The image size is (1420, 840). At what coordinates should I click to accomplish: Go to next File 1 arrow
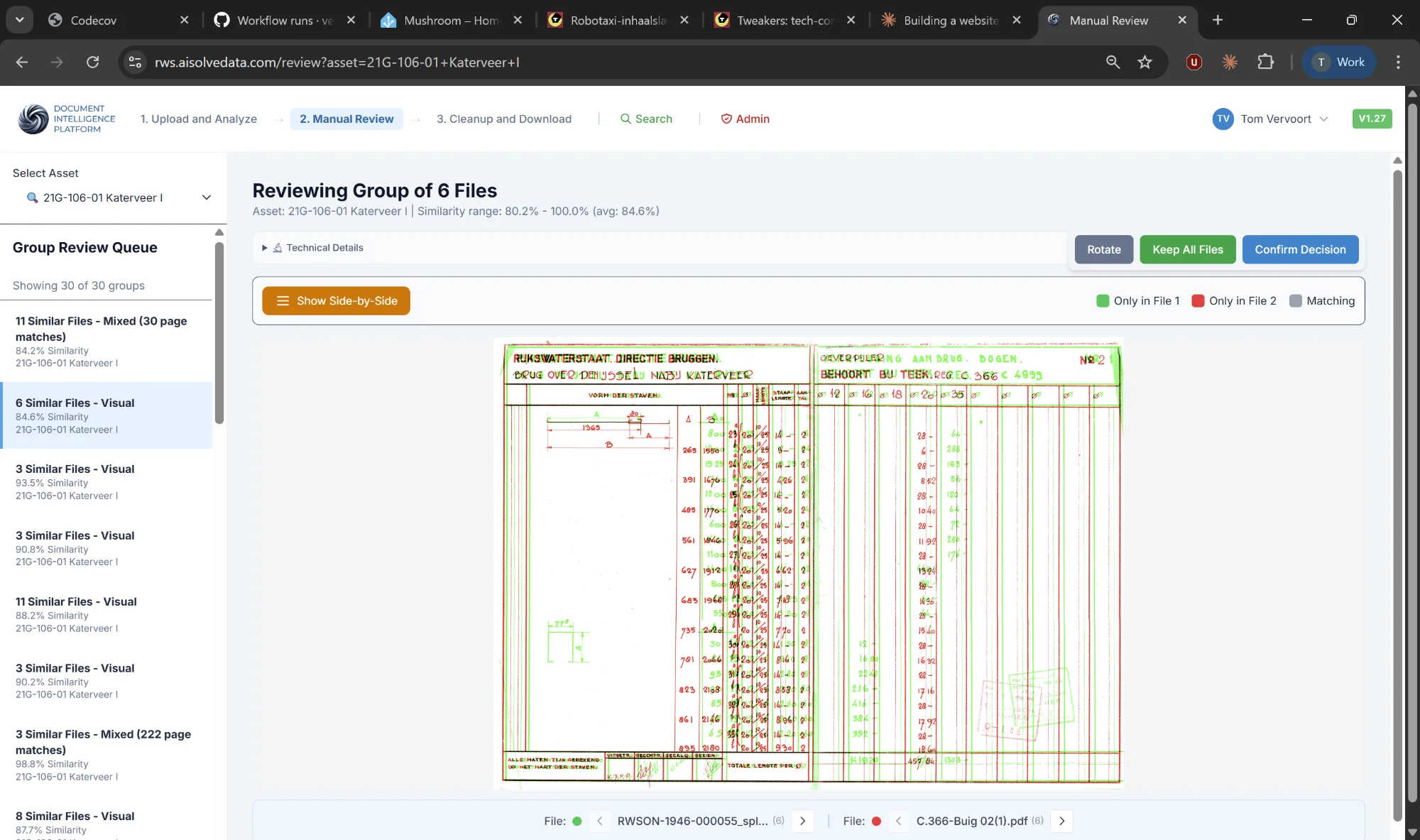coord(802,821)
